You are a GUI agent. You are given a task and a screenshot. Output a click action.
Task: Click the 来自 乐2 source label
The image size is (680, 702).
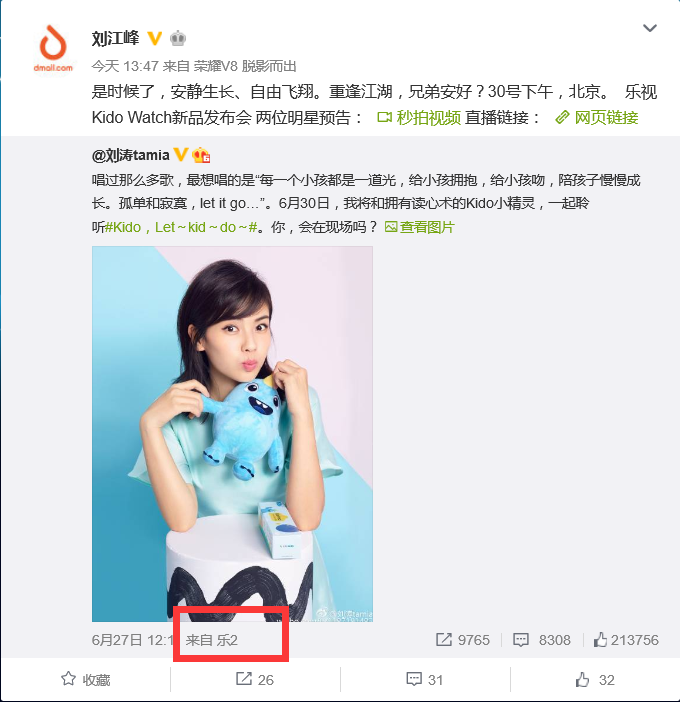pyautogui.click(x=212, y=640)
